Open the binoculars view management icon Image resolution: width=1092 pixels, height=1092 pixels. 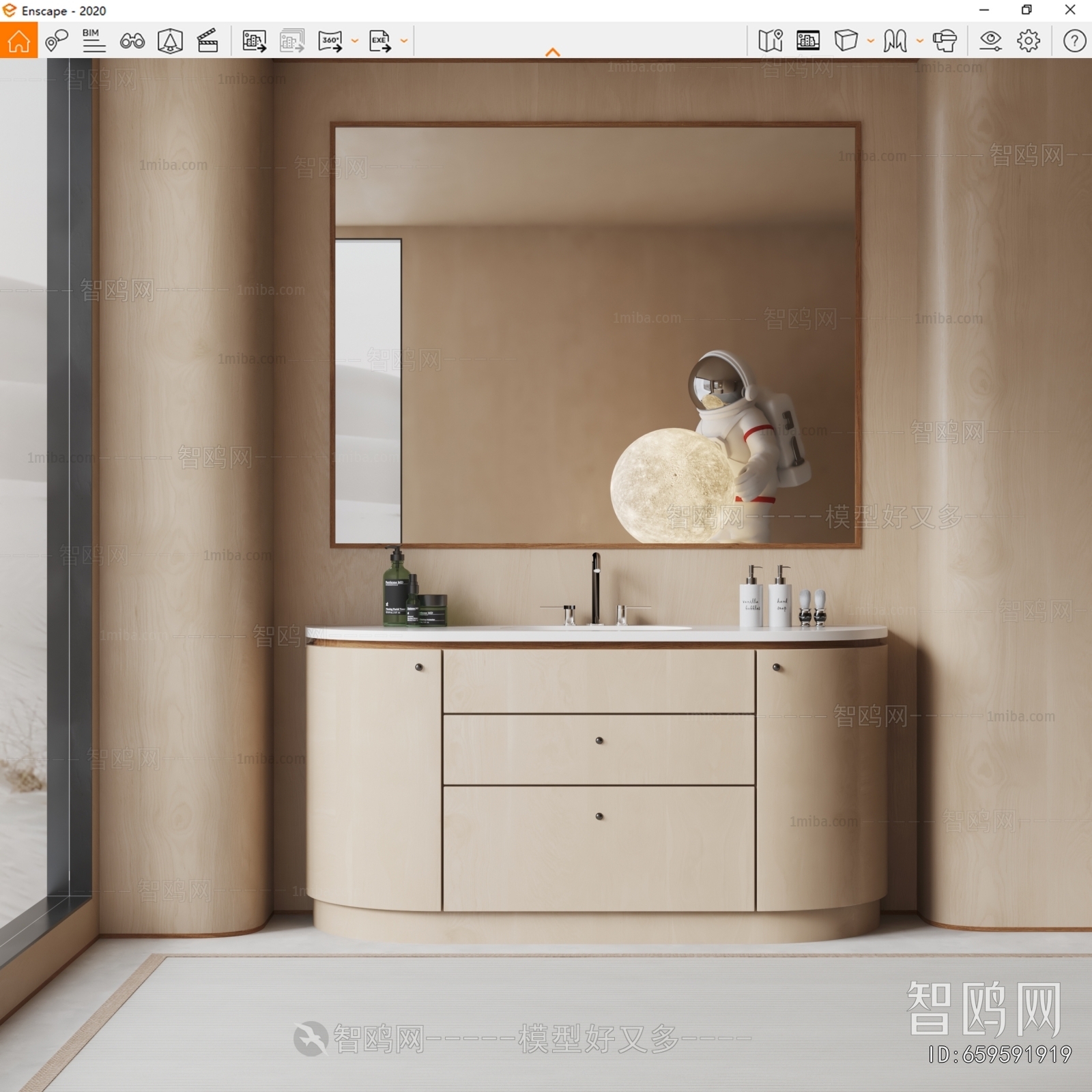(132, 42)
